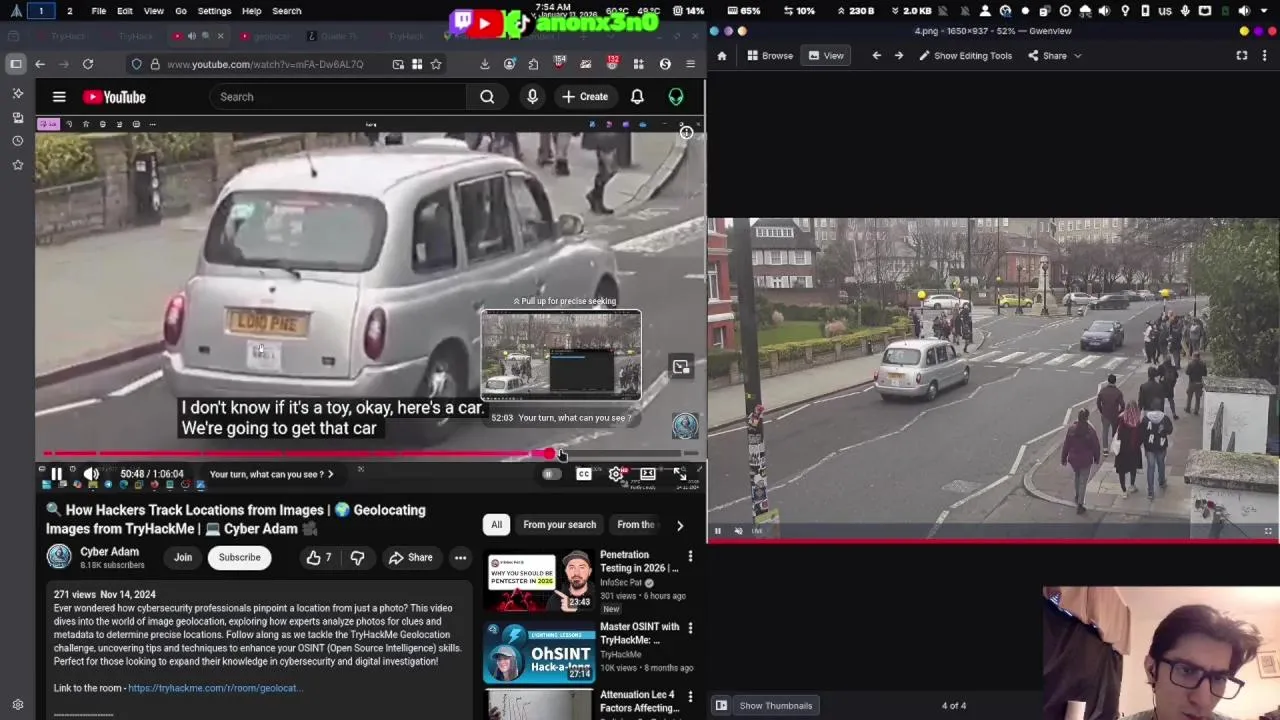Open video info icon at player corner

point(686,133)
